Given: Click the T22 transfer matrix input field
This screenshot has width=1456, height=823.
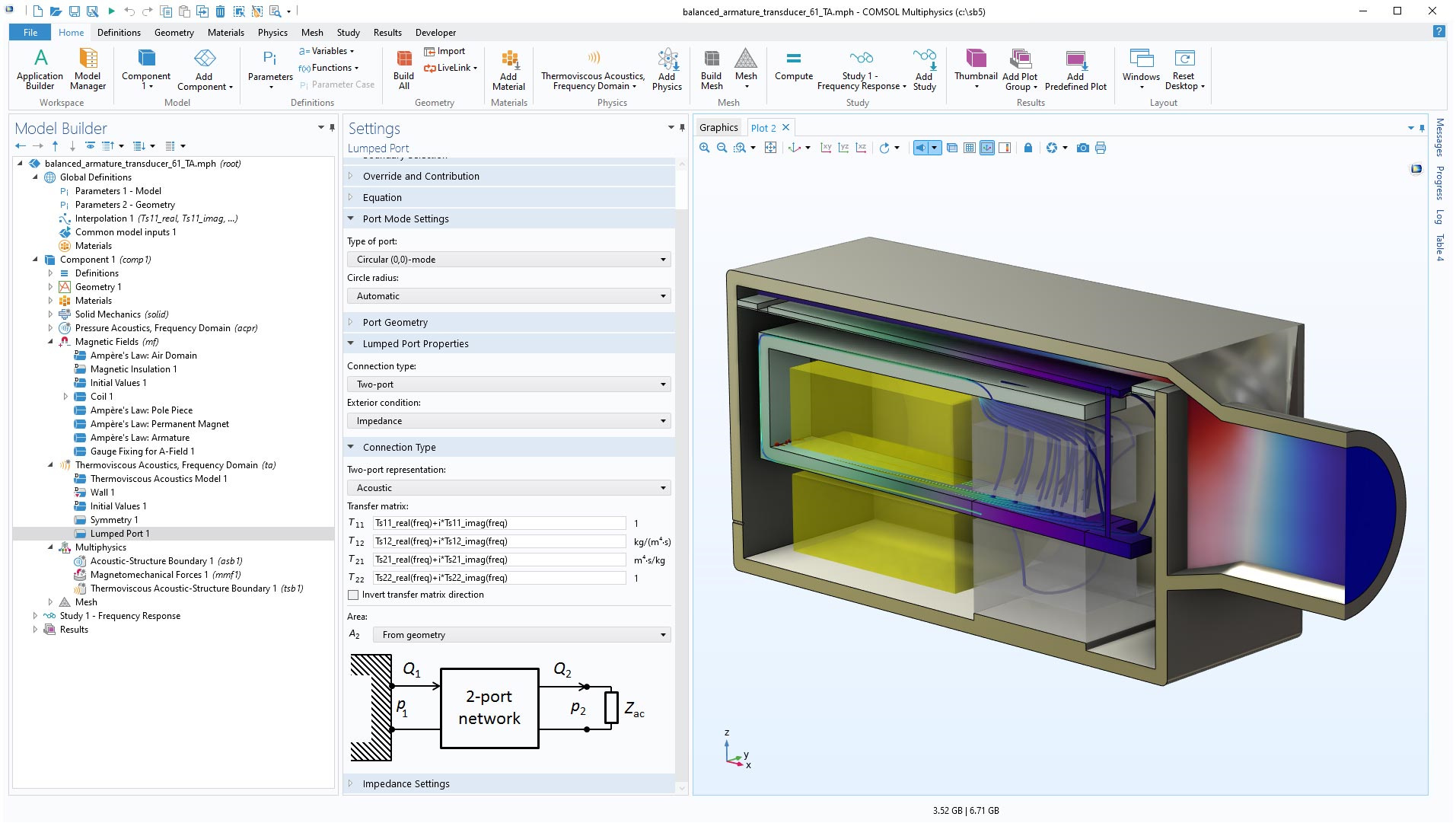Looking at the screenshot, I should tap(499, 578).
